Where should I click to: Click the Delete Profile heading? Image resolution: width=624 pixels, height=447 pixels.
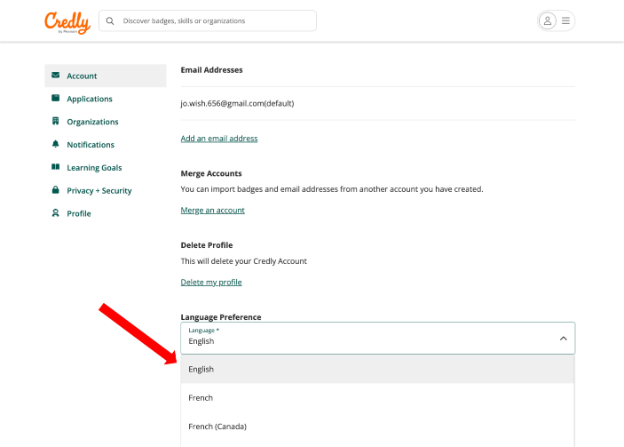coord(207,245)
